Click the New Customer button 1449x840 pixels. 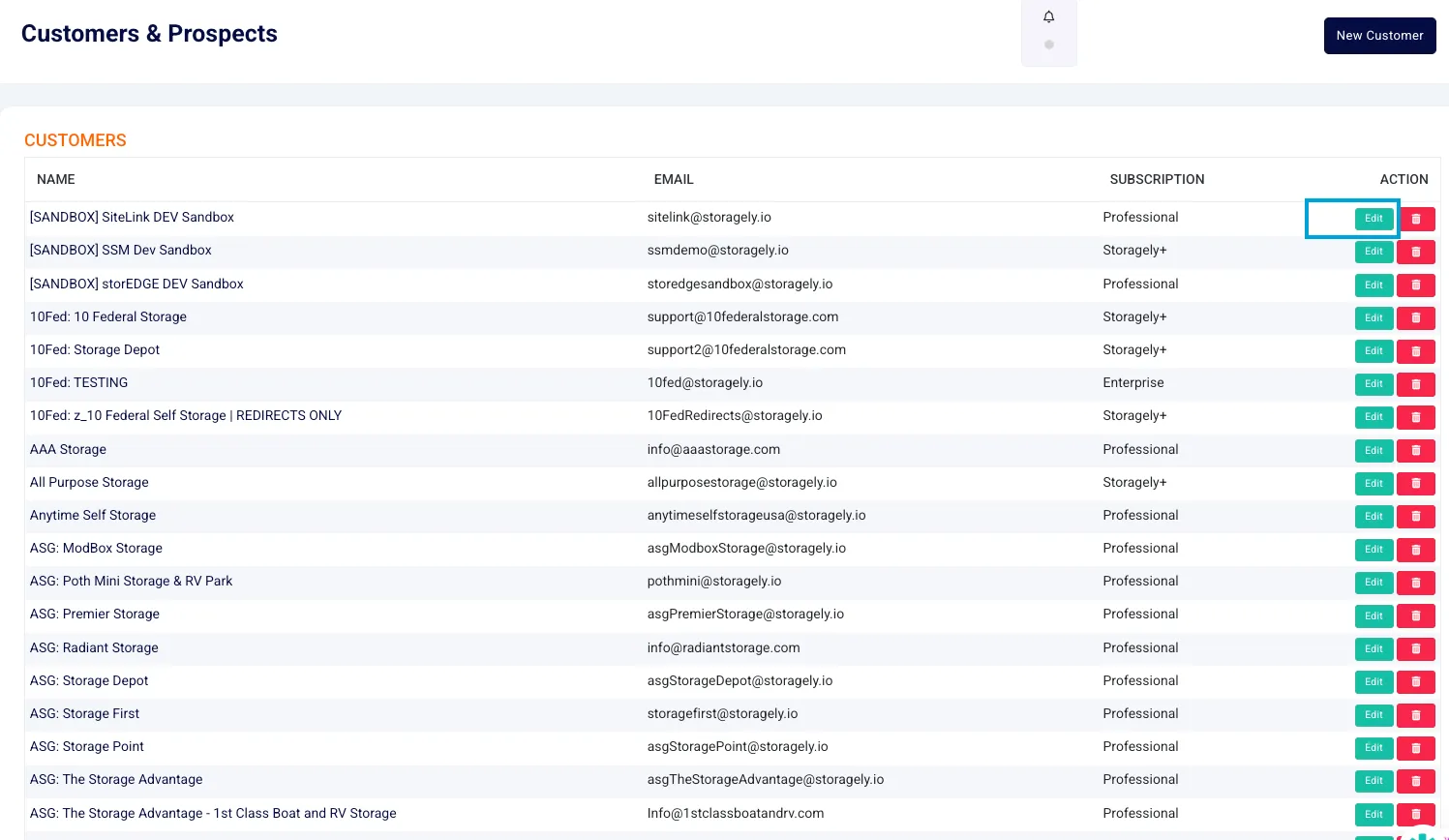click(1379, 36)
